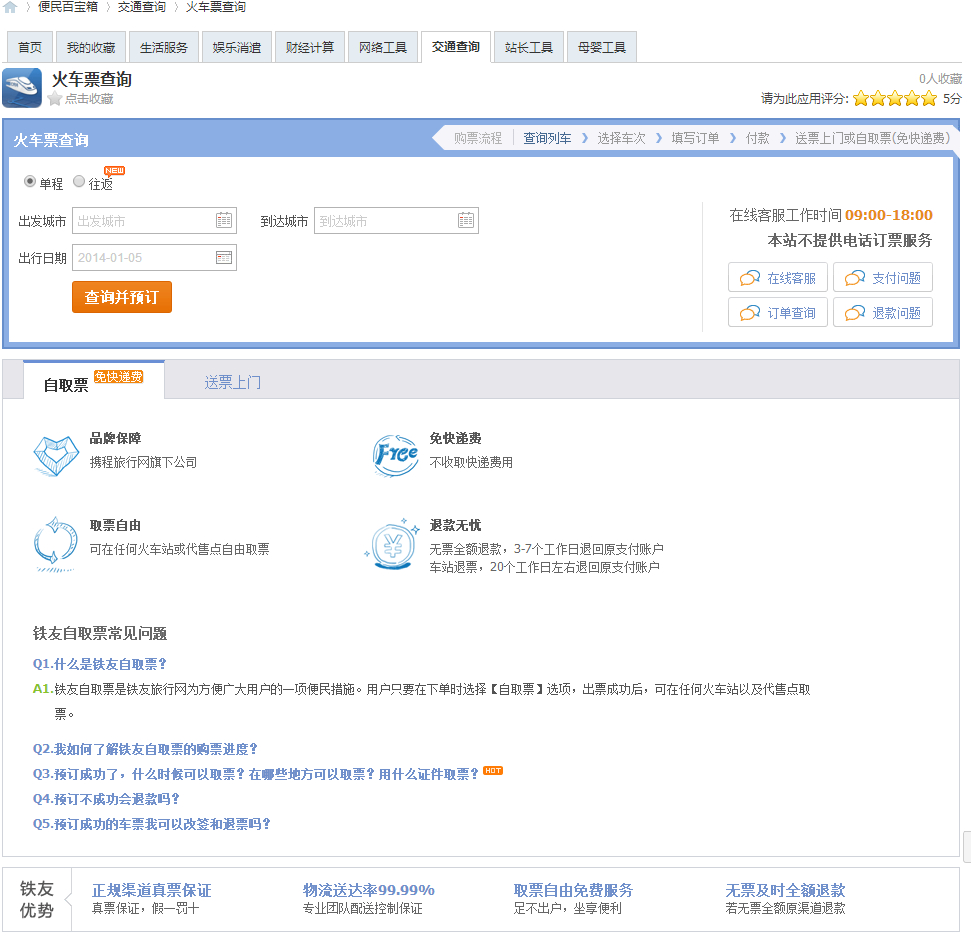Click the 退款无忧 coin icon
This screenshot has width=971, height=950.
click(x=394, y=545)
